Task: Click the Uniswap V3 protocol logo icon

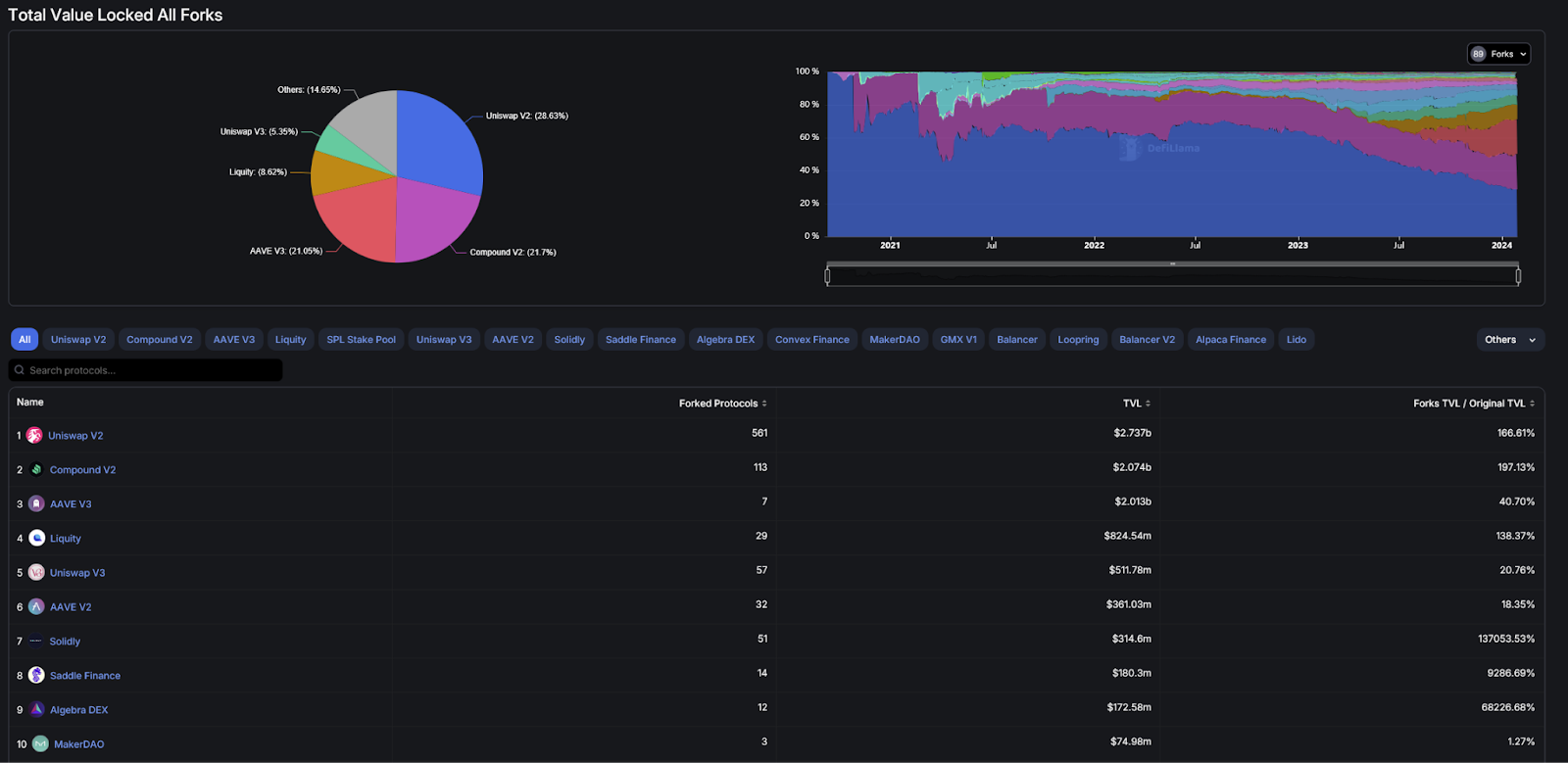Action: tap(36, 573)
